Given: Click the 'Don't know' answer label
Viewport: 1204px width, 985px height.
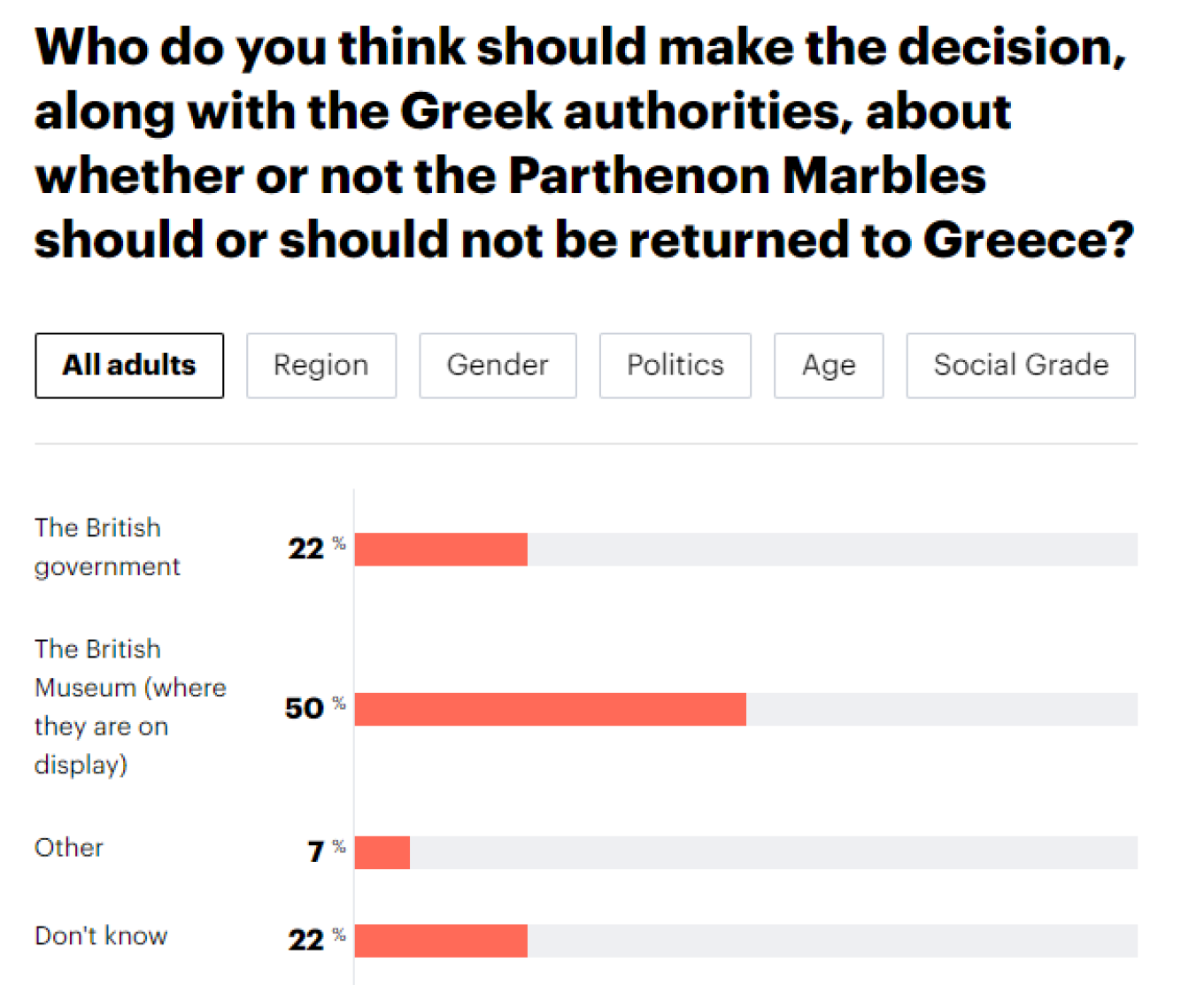Looking at the screenshot, I should click(x=101, y=936).
